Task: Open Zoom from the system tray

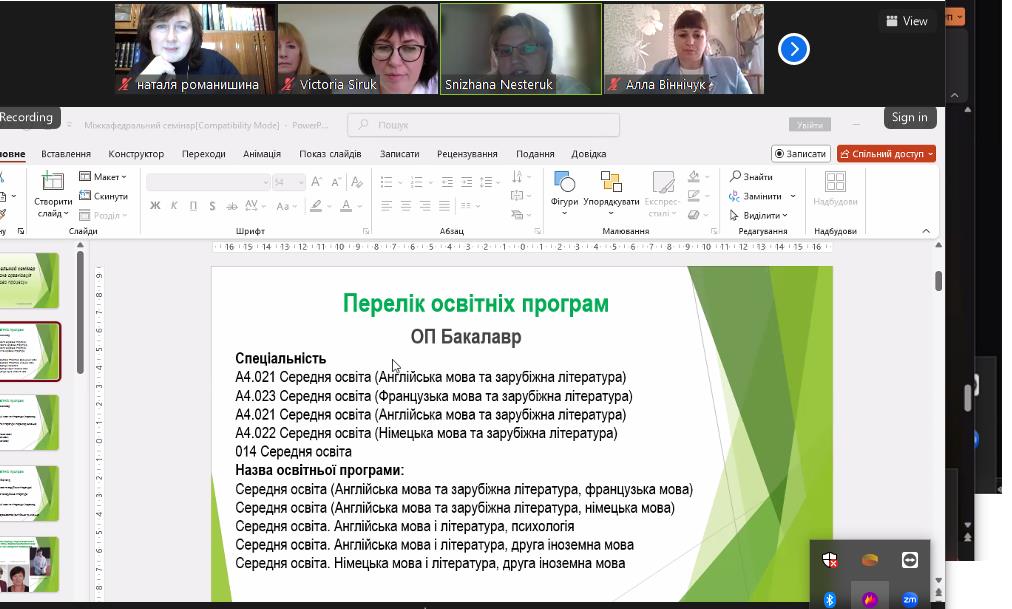Action: (x=909, y=599)
